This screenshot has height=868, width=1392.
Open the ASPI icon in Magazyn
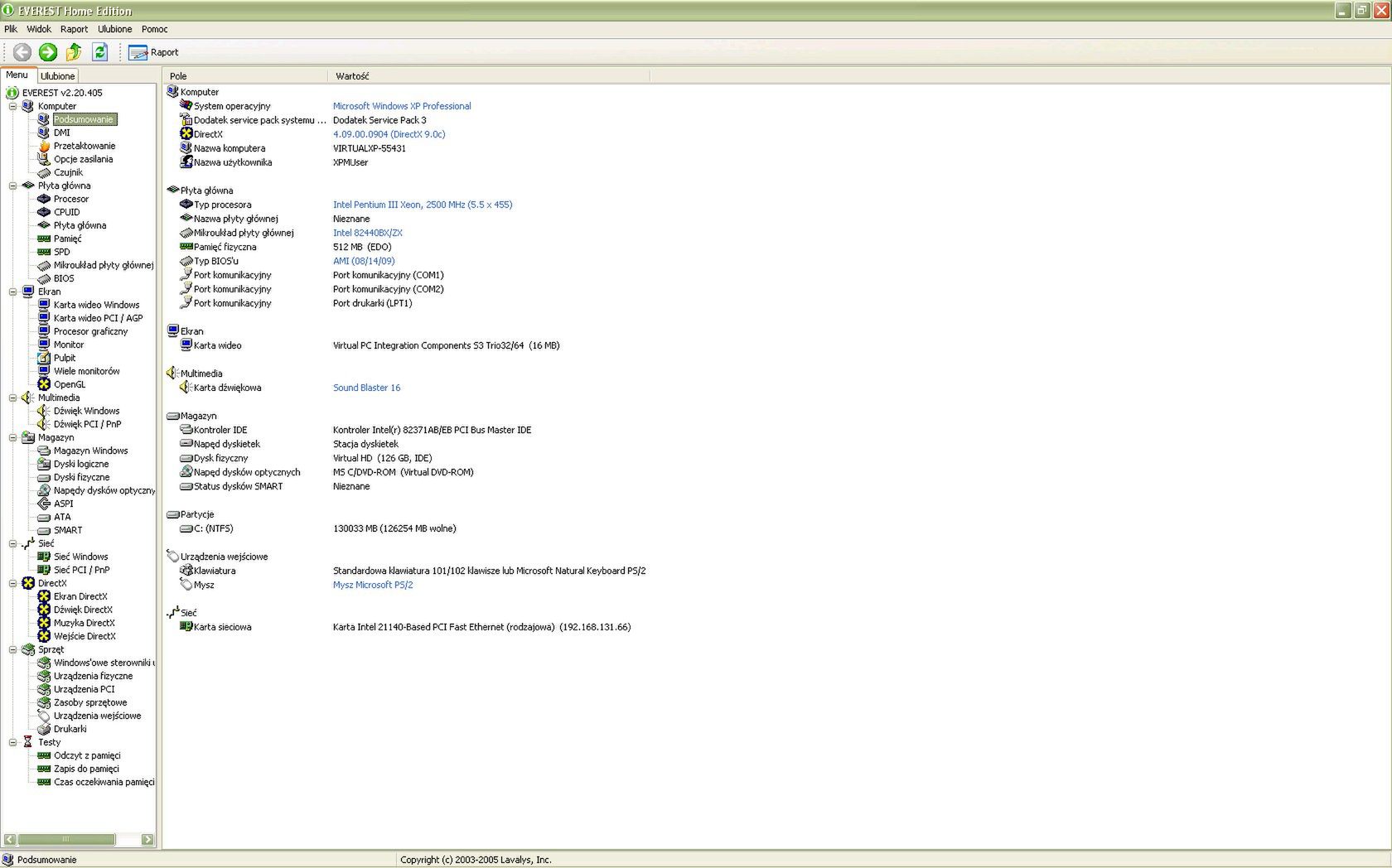44,504
